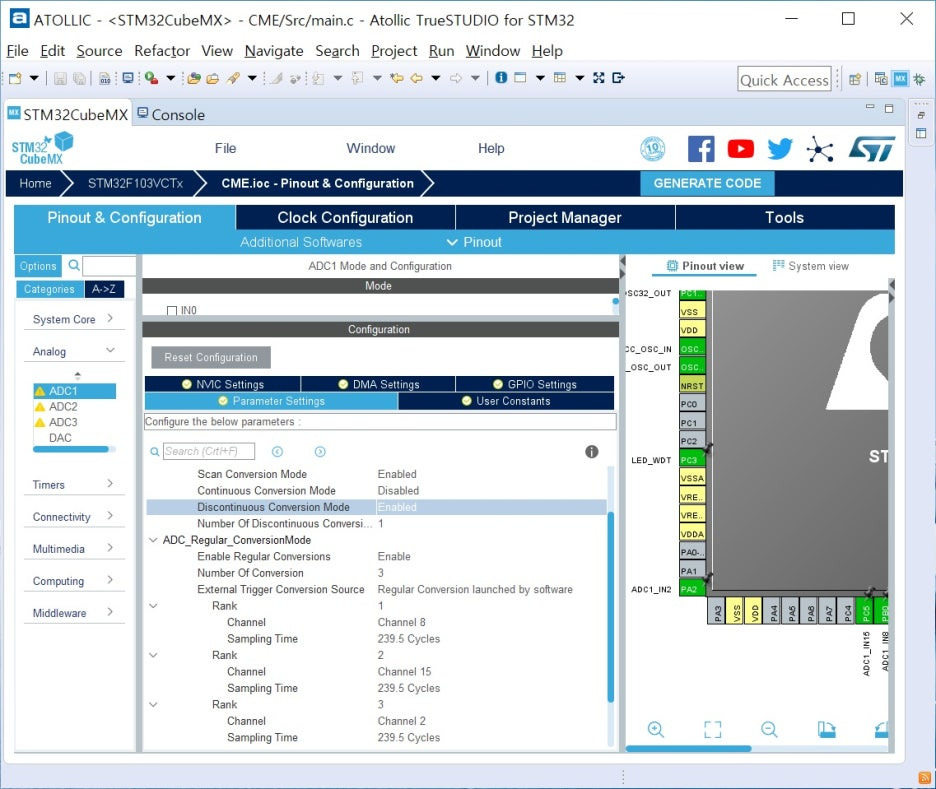
Task: Open the DMA Settings tab
Action: tap(378, 384)
